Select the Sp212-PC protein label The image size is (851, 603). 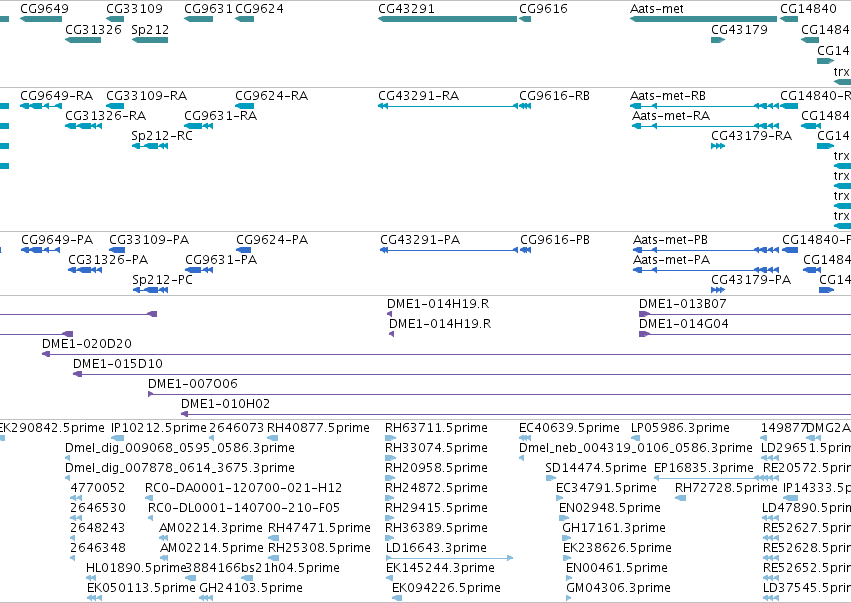(162, 280)
